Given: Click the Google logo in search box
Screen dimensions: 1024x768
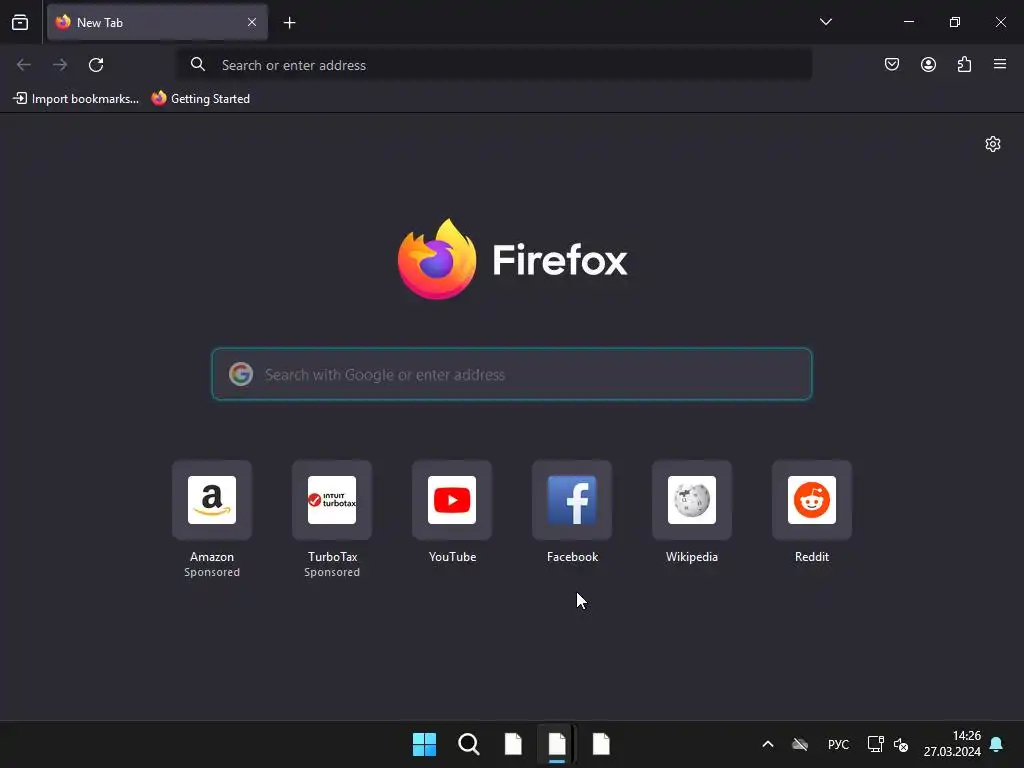Looking at the screenshot, I should click(240, 374).
